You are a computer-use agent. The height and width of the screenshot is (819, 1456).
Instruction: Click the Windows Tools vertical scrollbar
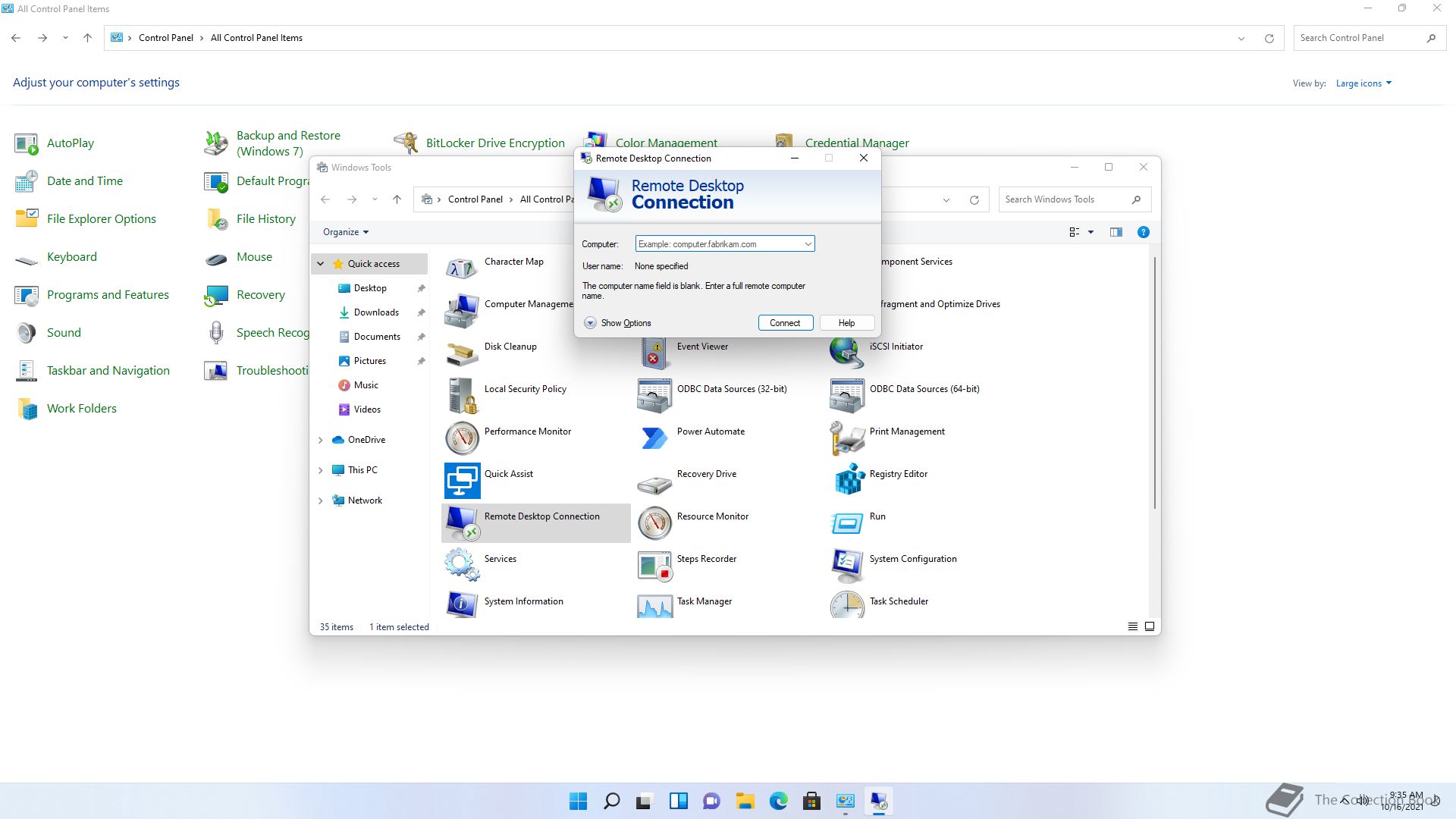click(1154, 383)
